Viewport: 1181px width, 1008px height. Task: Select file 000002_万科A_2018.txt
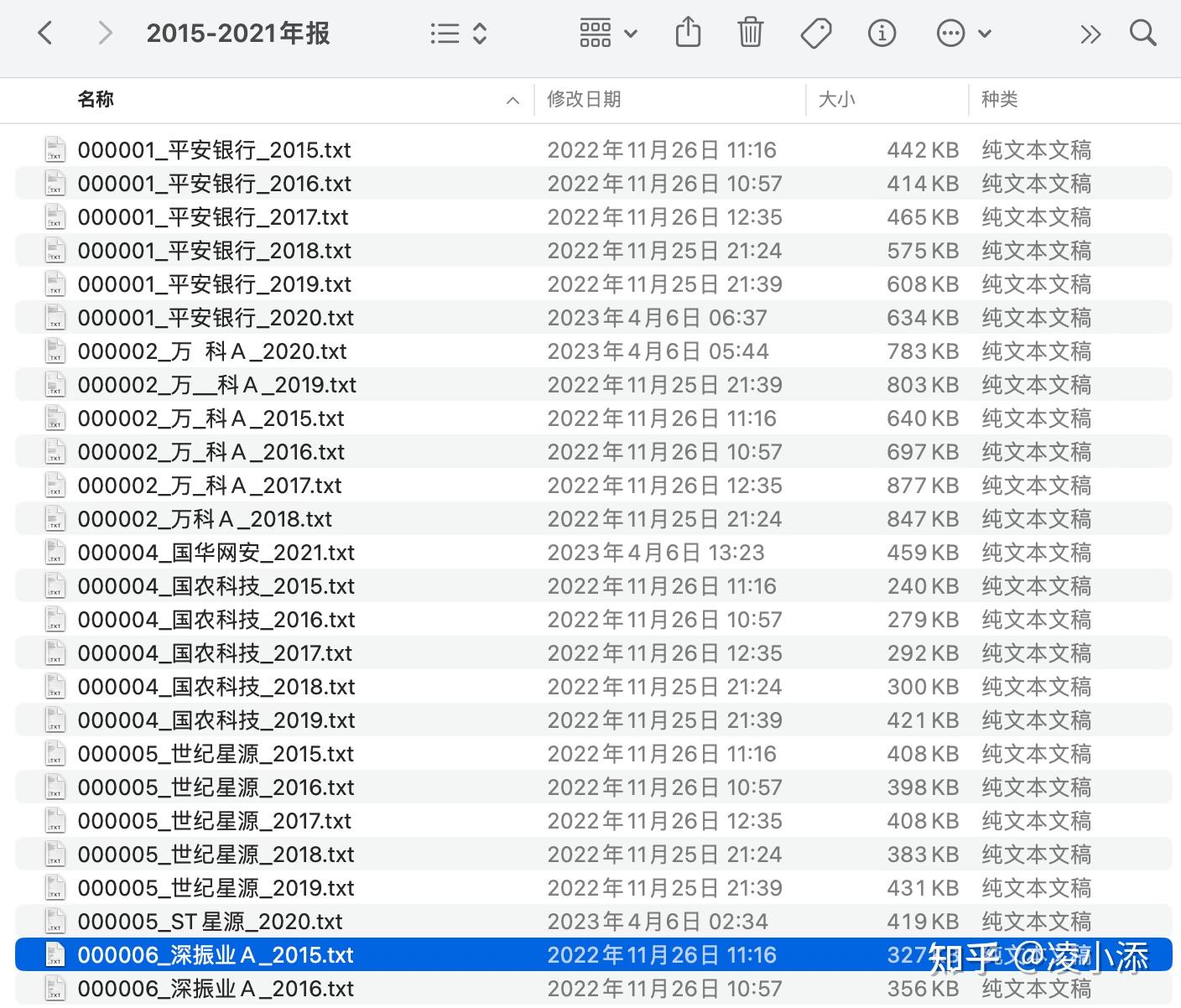click(x=594, y=519)
